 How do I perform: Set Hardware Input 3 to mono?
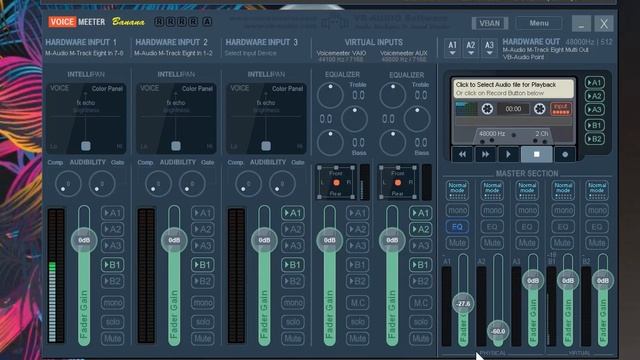tap(292, 302)
